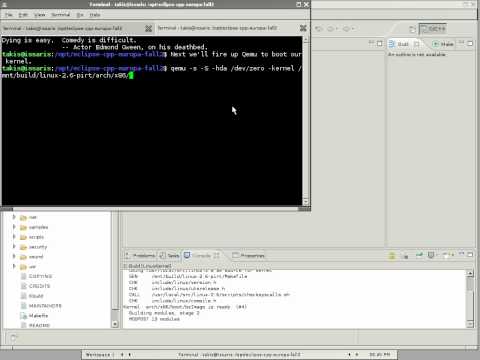Click the Terminal task in bottom taskbar

(239, 355)
